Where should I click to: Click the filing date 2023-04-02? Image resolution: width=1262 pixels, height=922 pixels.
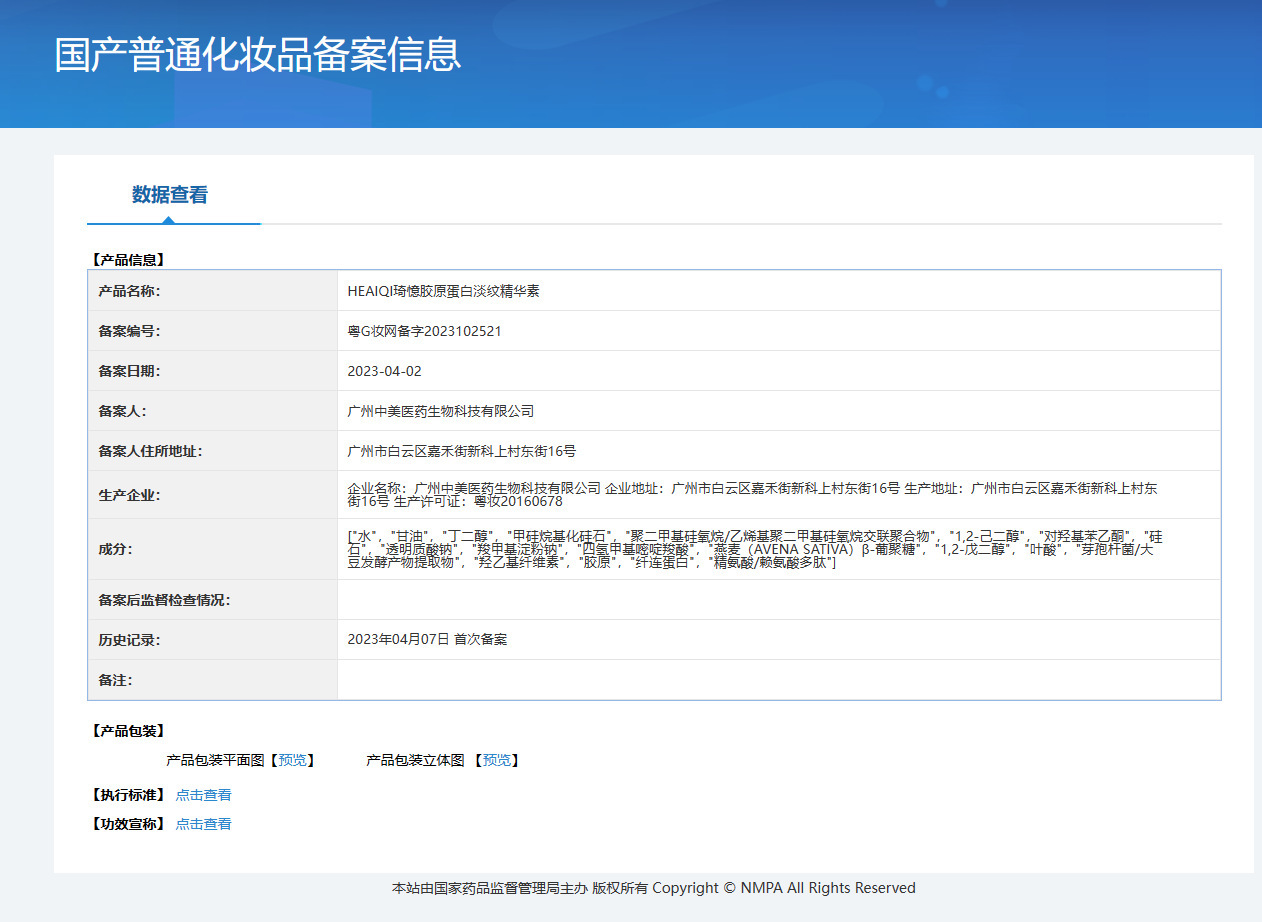(384, 371)
